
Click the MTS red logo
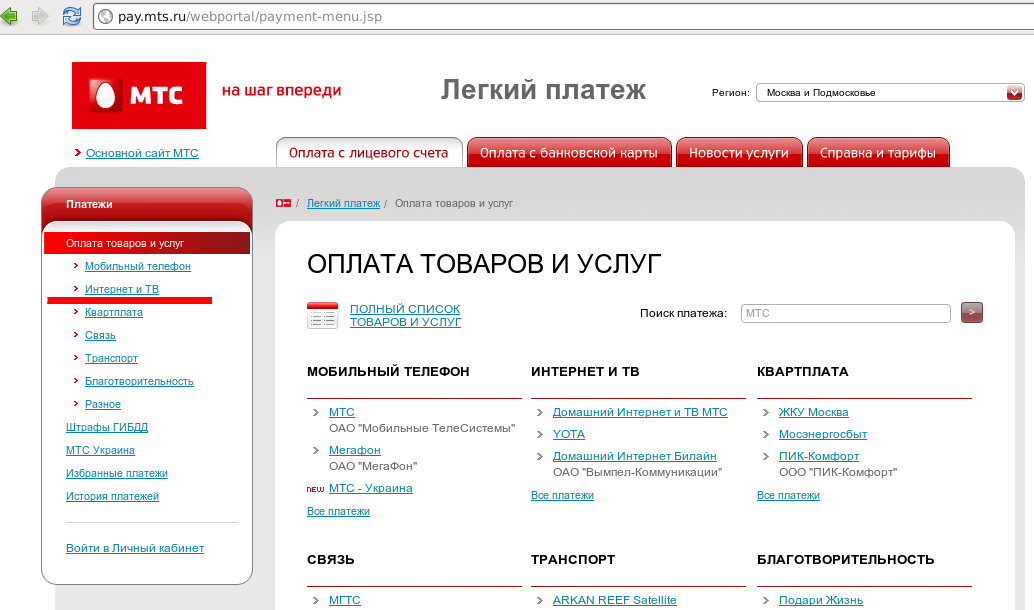[x=139, y=96]
